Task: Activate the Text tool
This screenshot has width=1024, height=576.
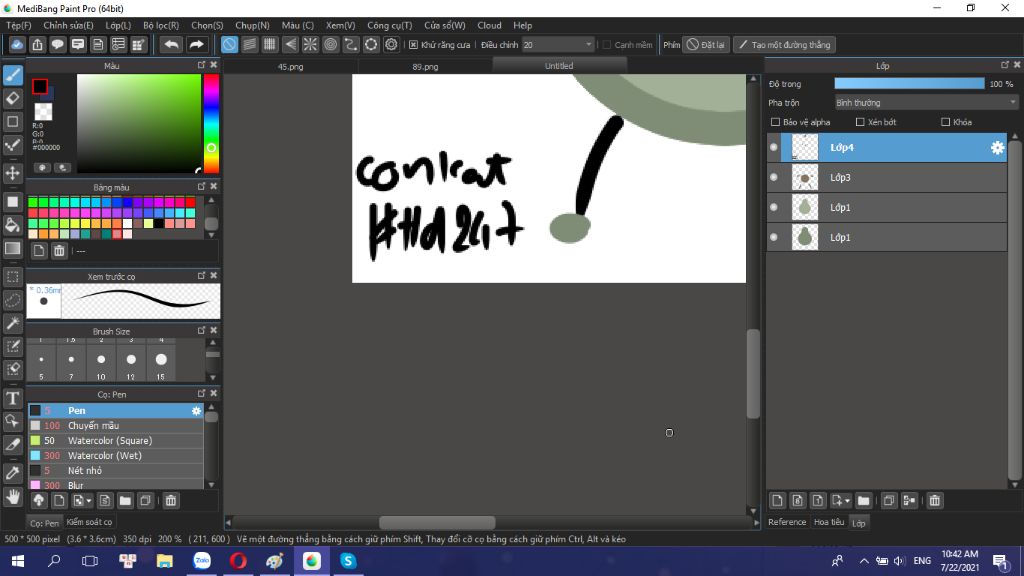Action: pos(13,398)
